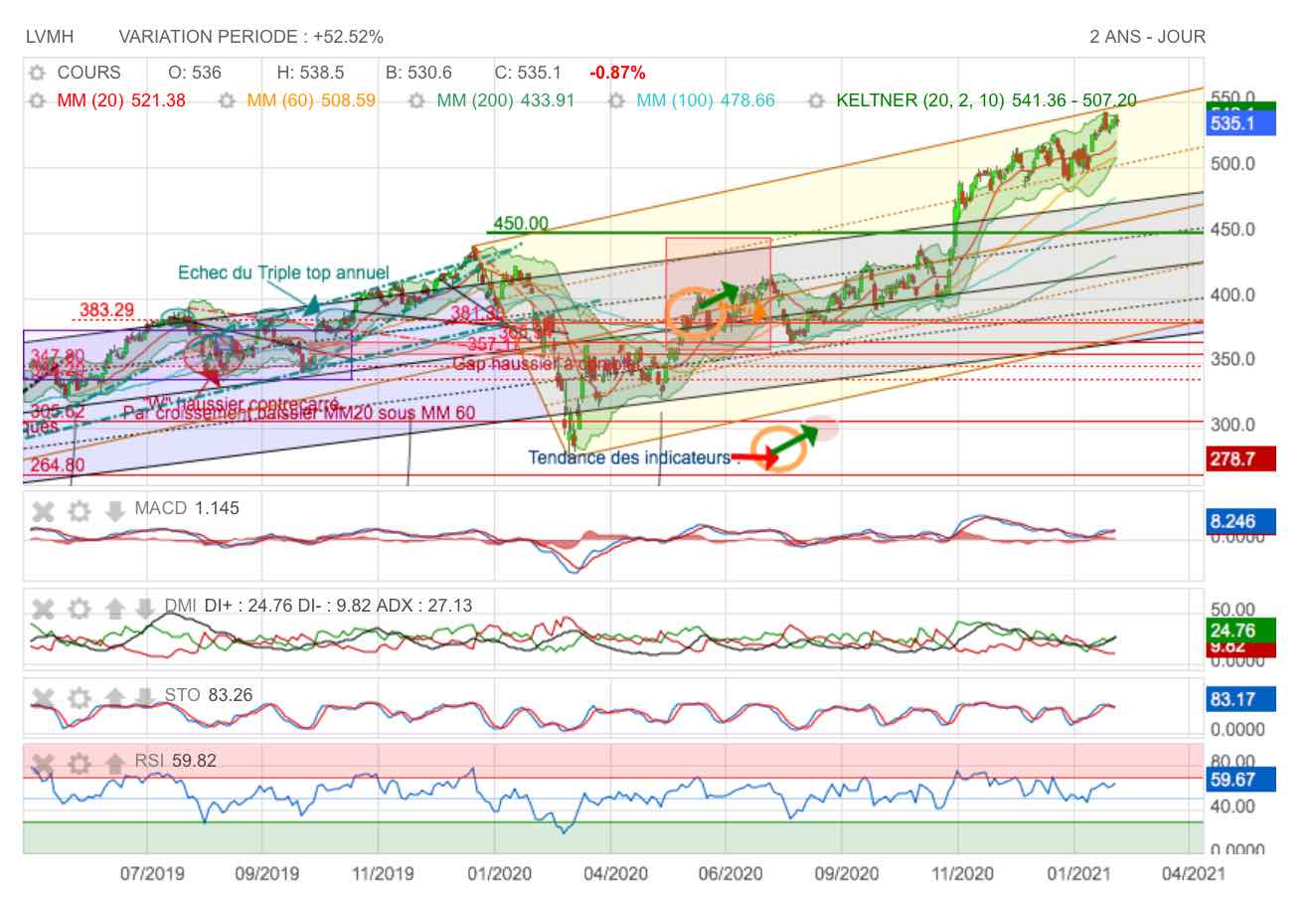
Task: Click the 450.00 resistance line label
Action: pos(521,223)
